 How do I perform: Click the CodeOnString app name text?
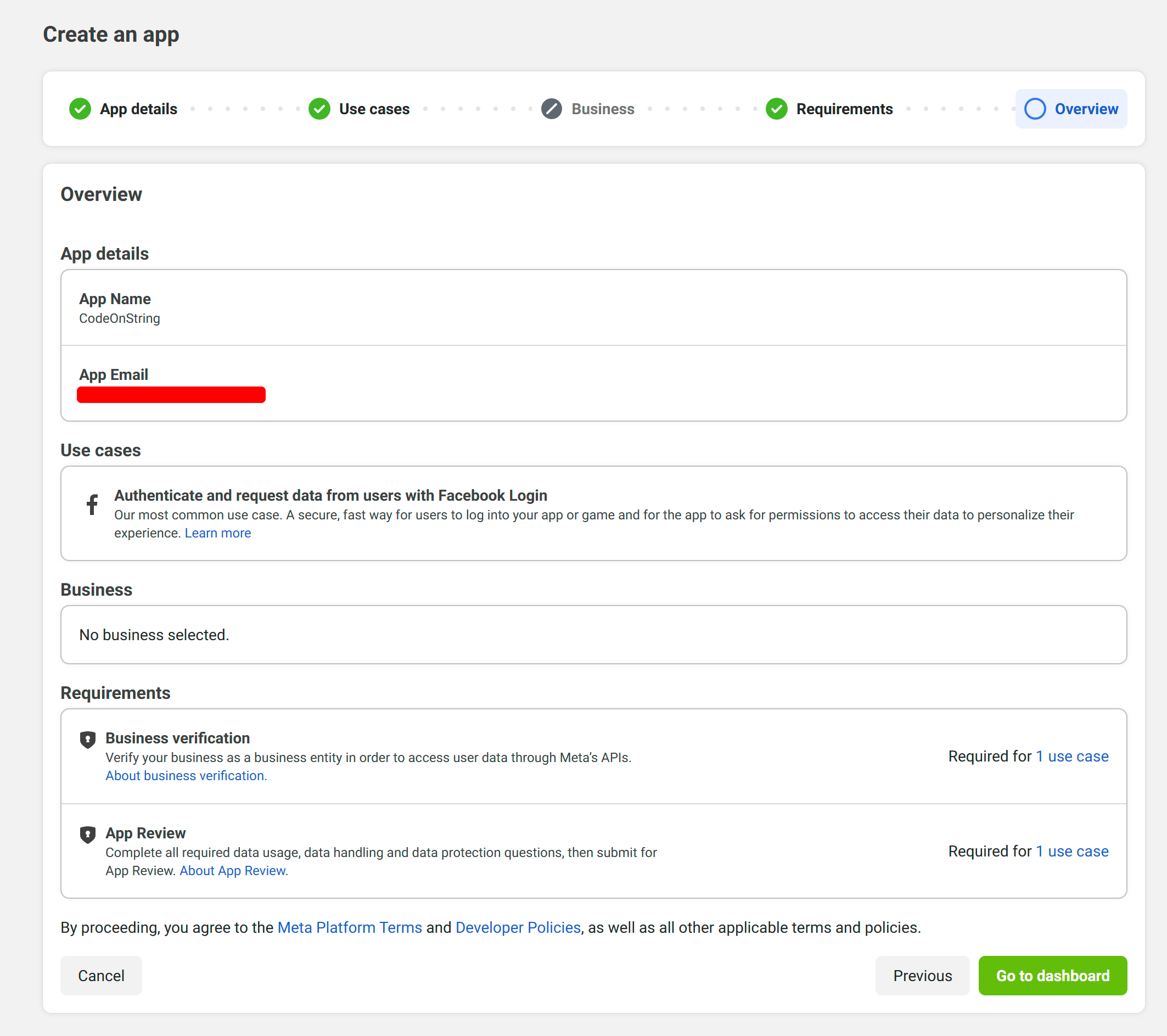point(119,318)
